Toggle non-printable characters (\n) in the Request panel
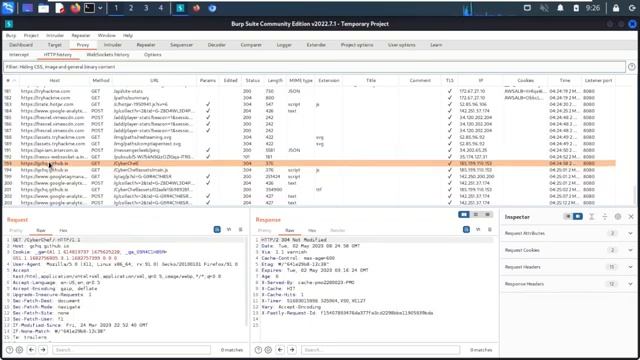 point(229,229)
